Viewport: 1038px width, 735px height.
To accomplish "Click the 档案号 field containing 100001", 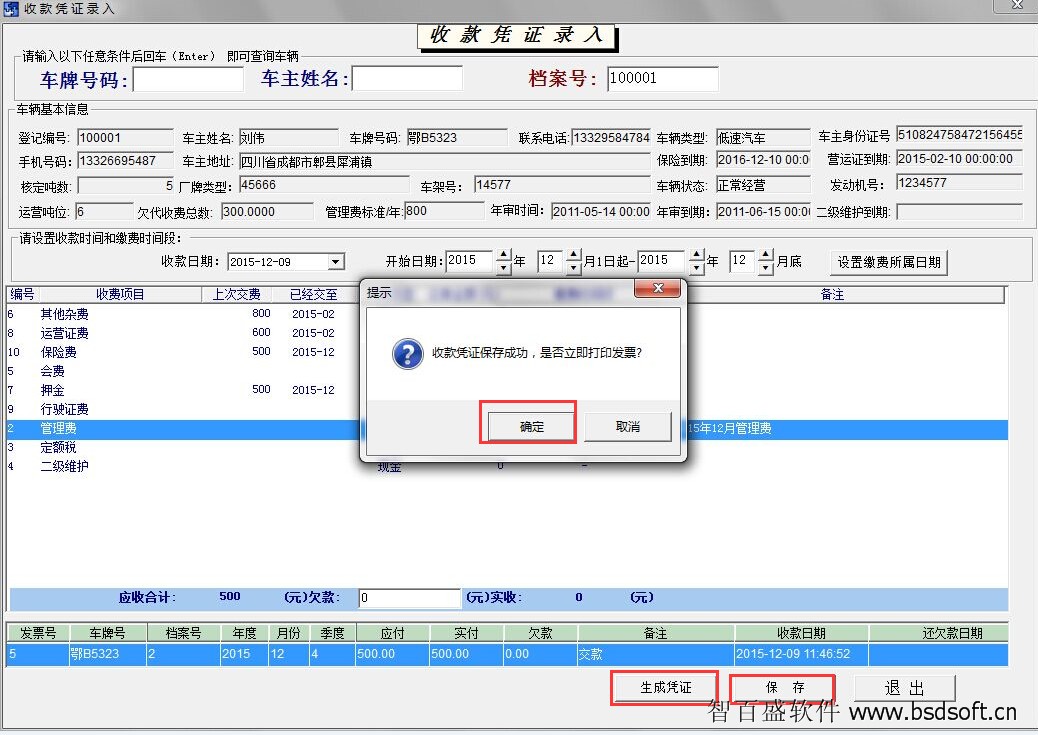I will 662,79.
